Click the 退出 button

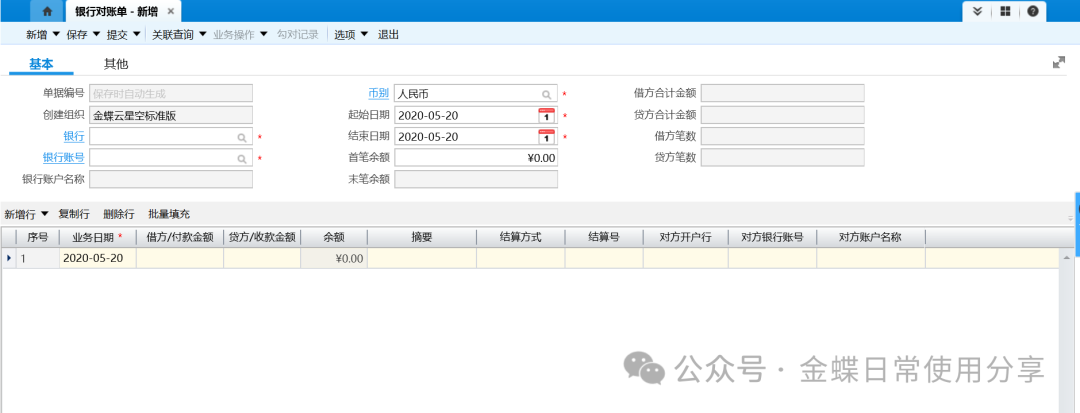(x=388, y=34)
